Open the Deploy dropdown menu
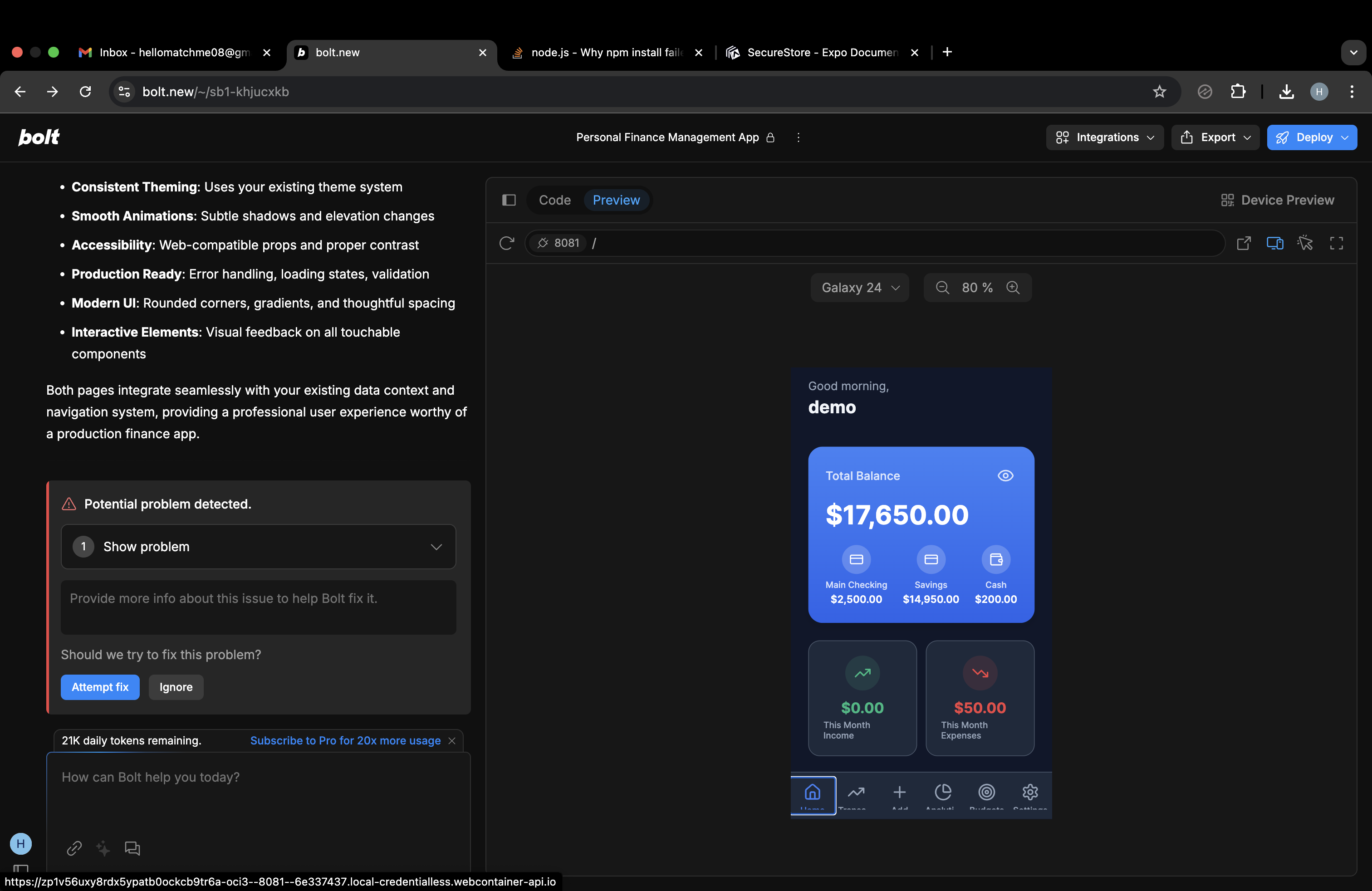The image size is (1372, 891). [1312, 137]
